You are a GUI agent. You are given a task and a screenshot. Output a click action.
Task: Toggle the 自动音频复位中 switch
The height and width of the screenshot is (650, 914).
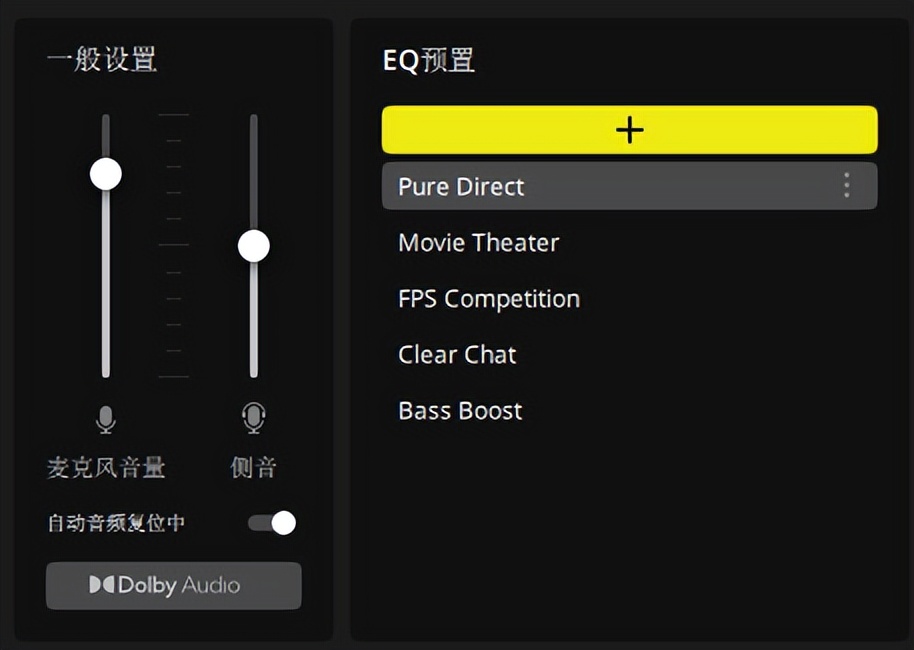pos(272,523)
